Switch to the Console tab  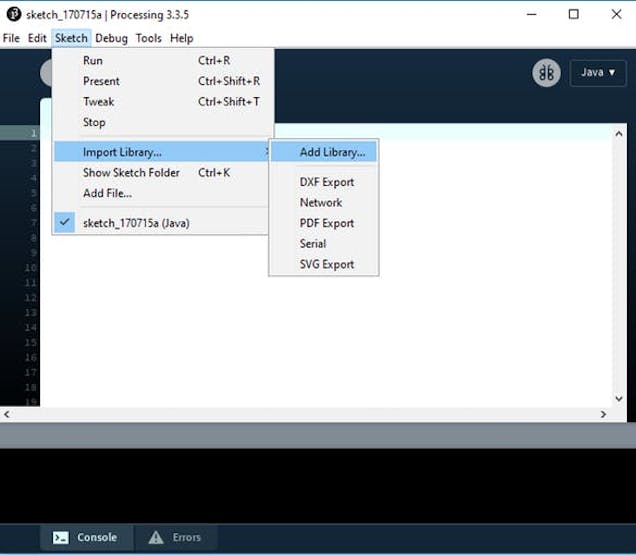click(86, 537)
